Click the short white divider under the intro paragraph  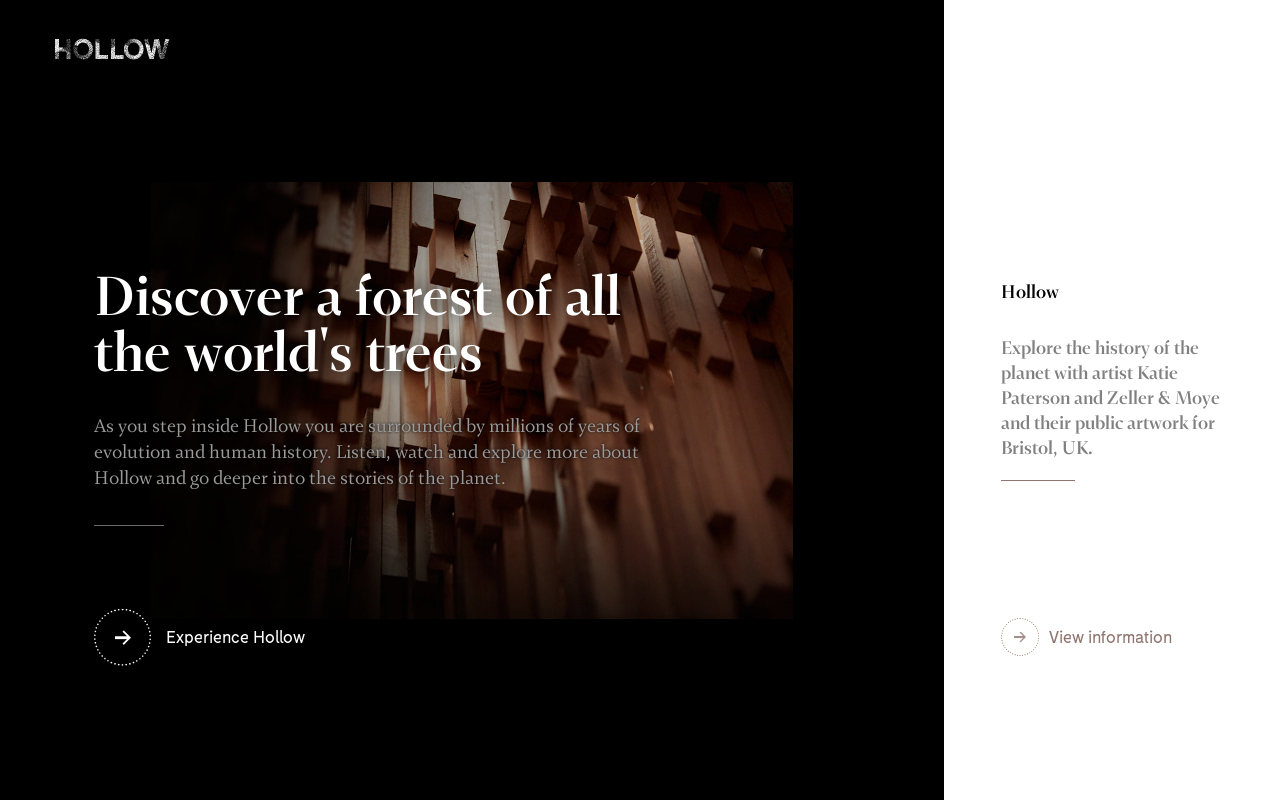[129, 525]
